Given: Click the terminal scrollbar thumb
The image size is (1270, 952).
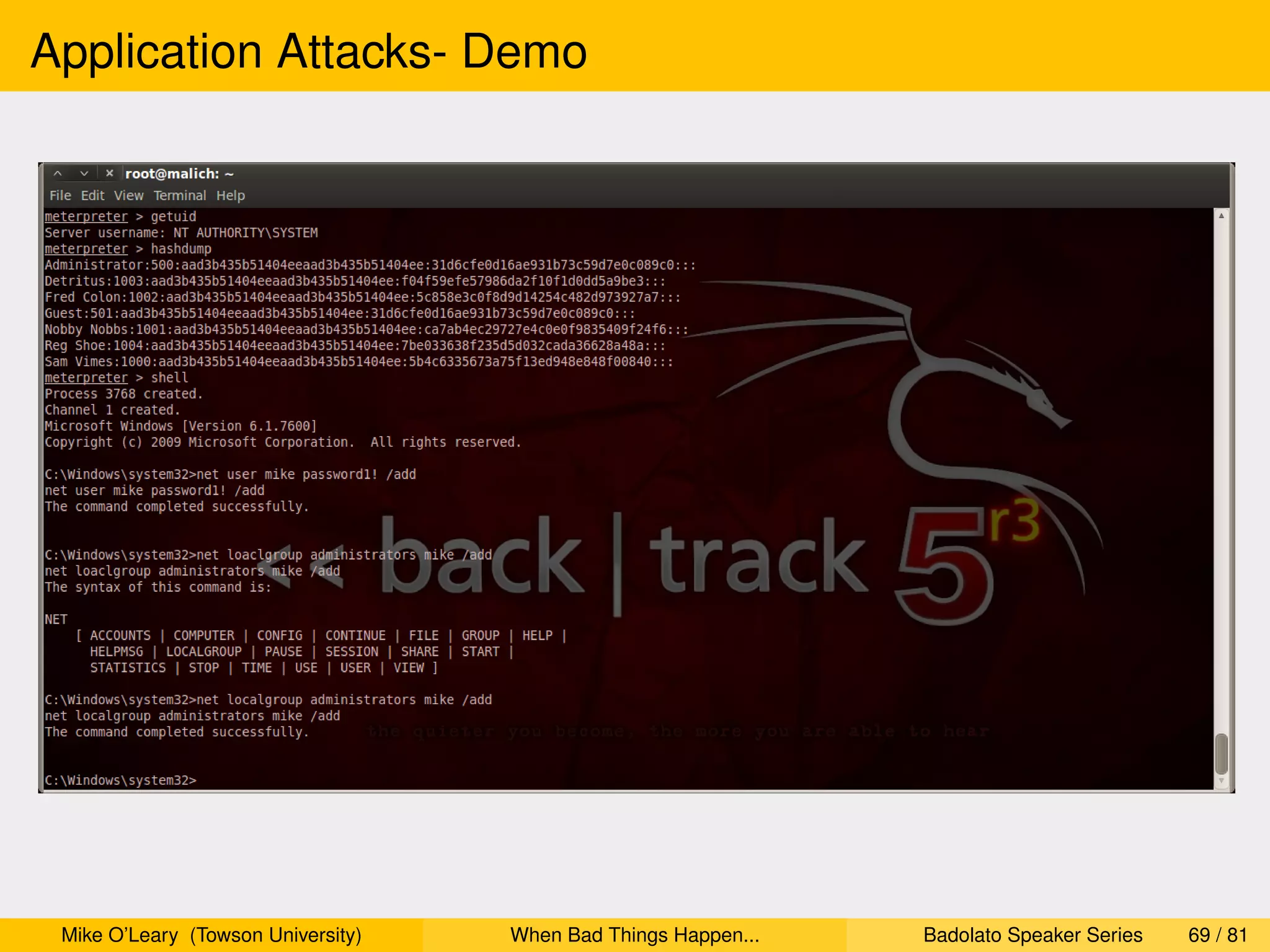Looking at the screenshot, I should pyautogui.click(x=1221, y=754).
